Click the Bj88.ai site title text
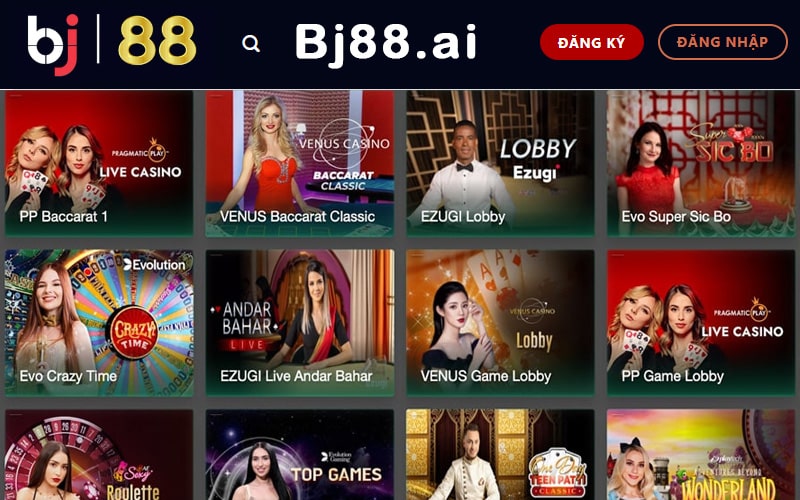 point(386,42)
